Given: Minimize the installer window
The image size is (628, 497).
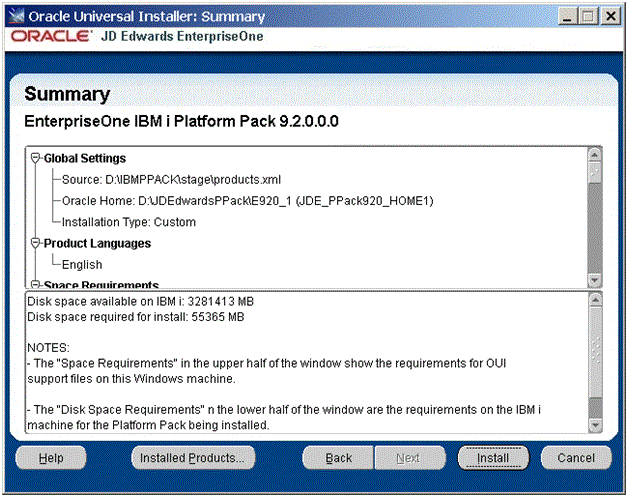Looking at the screenshot, I should (x=568, y=16).
